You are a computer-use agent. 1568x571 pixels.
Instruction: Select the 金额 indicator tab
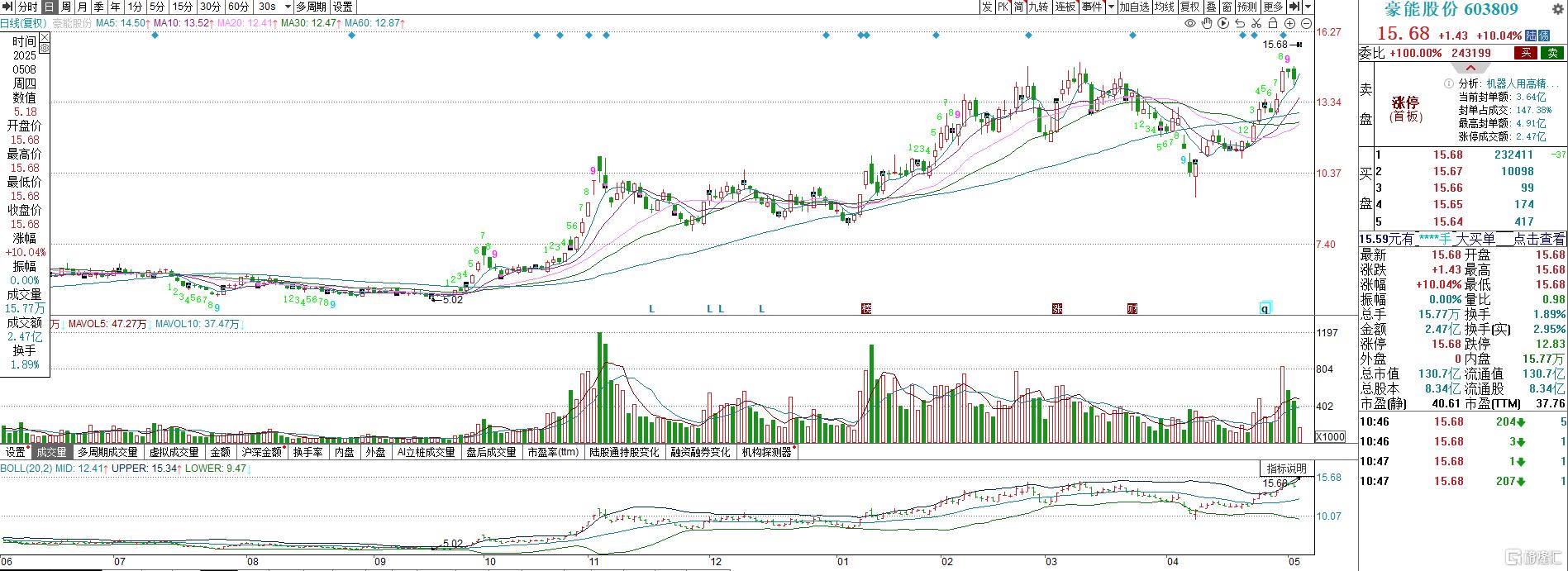pos(221,452)
